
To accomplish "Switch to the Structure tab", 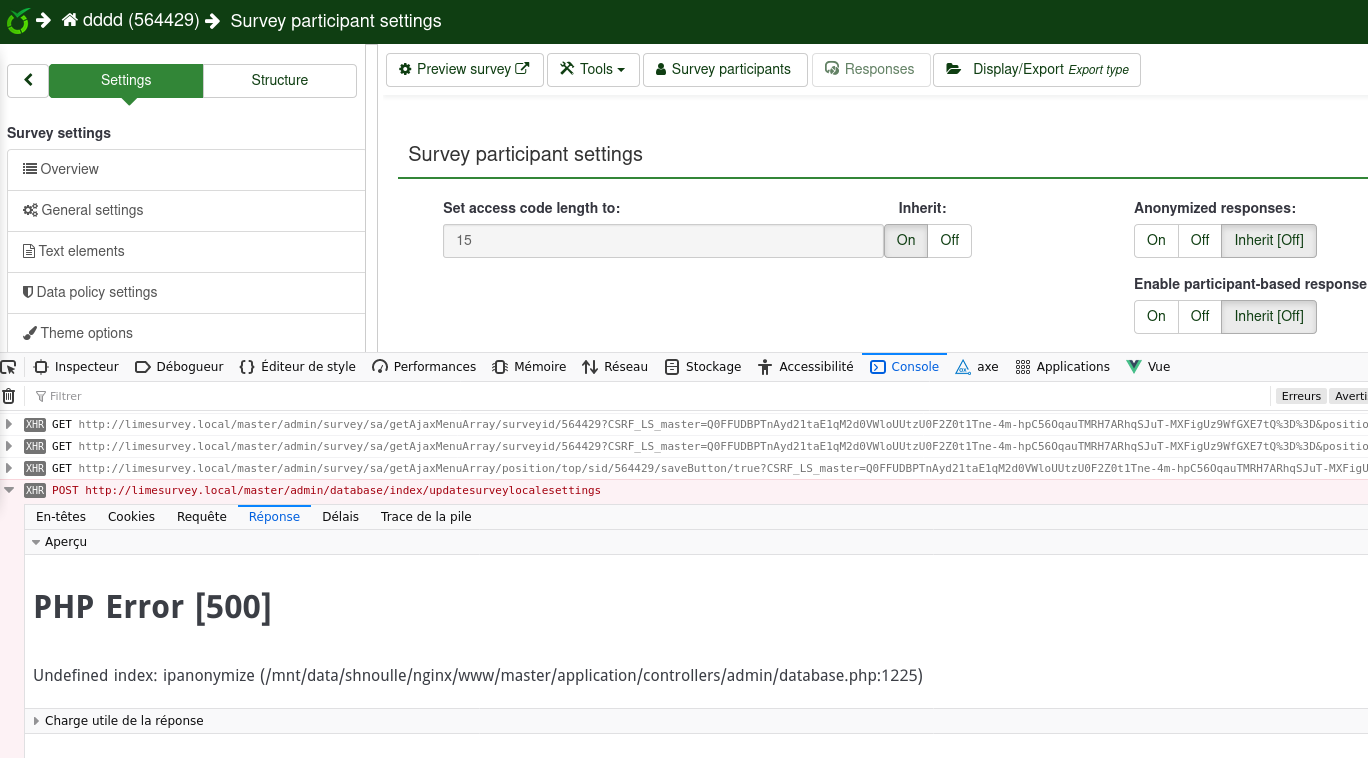I will tap(279, 80).
